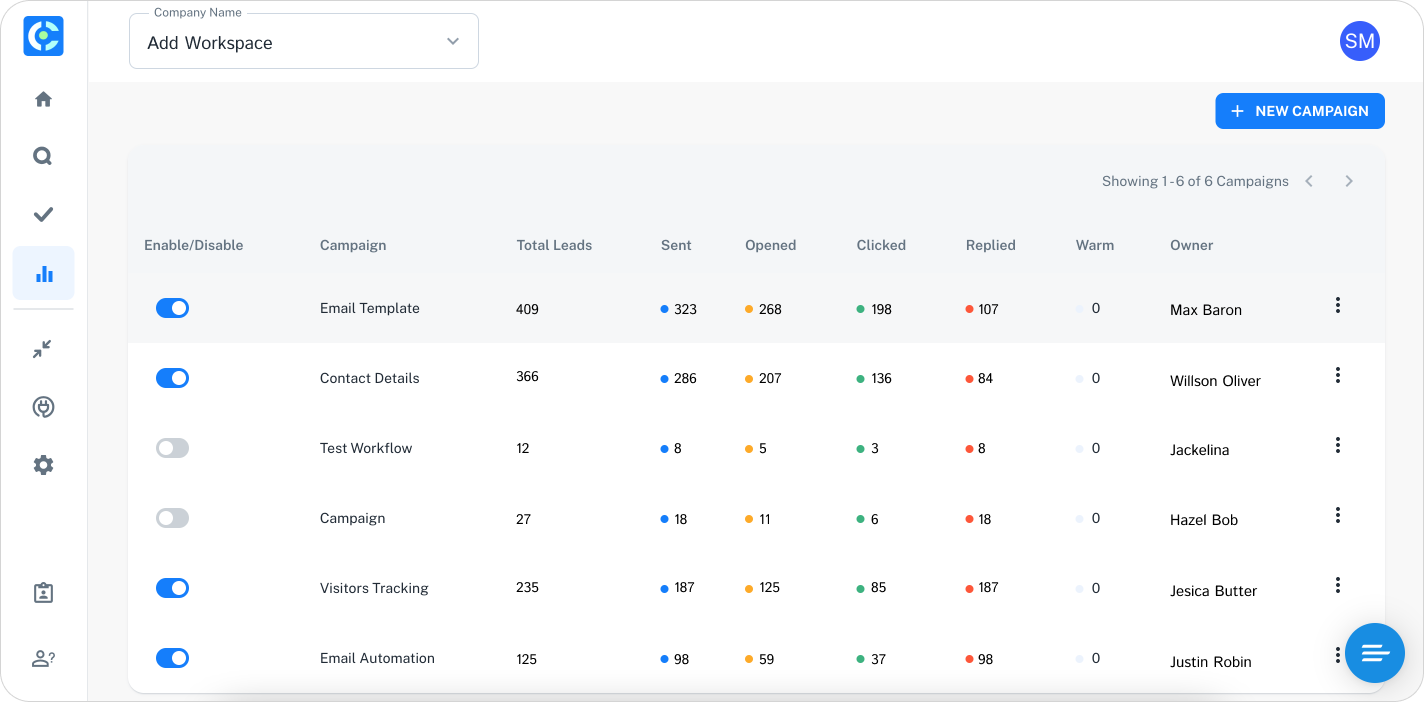The height and width of the screenshot is (702, 1424).
Task: Open the plug integrations icon
Action: coord(43,407)
